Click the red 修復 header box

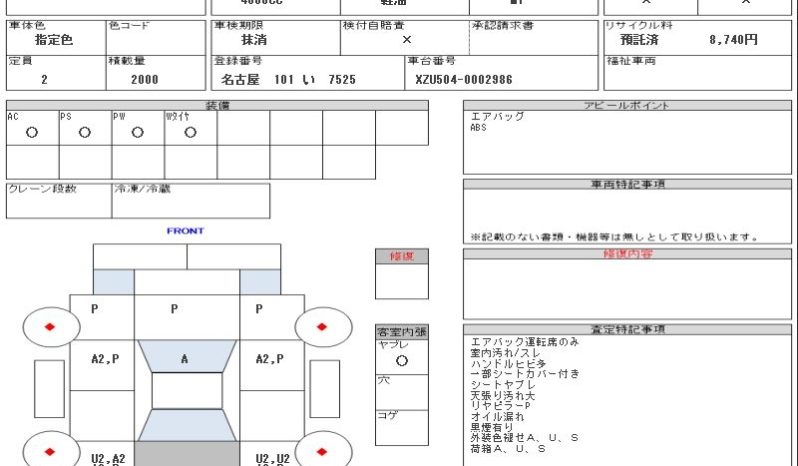coord(402,256)
